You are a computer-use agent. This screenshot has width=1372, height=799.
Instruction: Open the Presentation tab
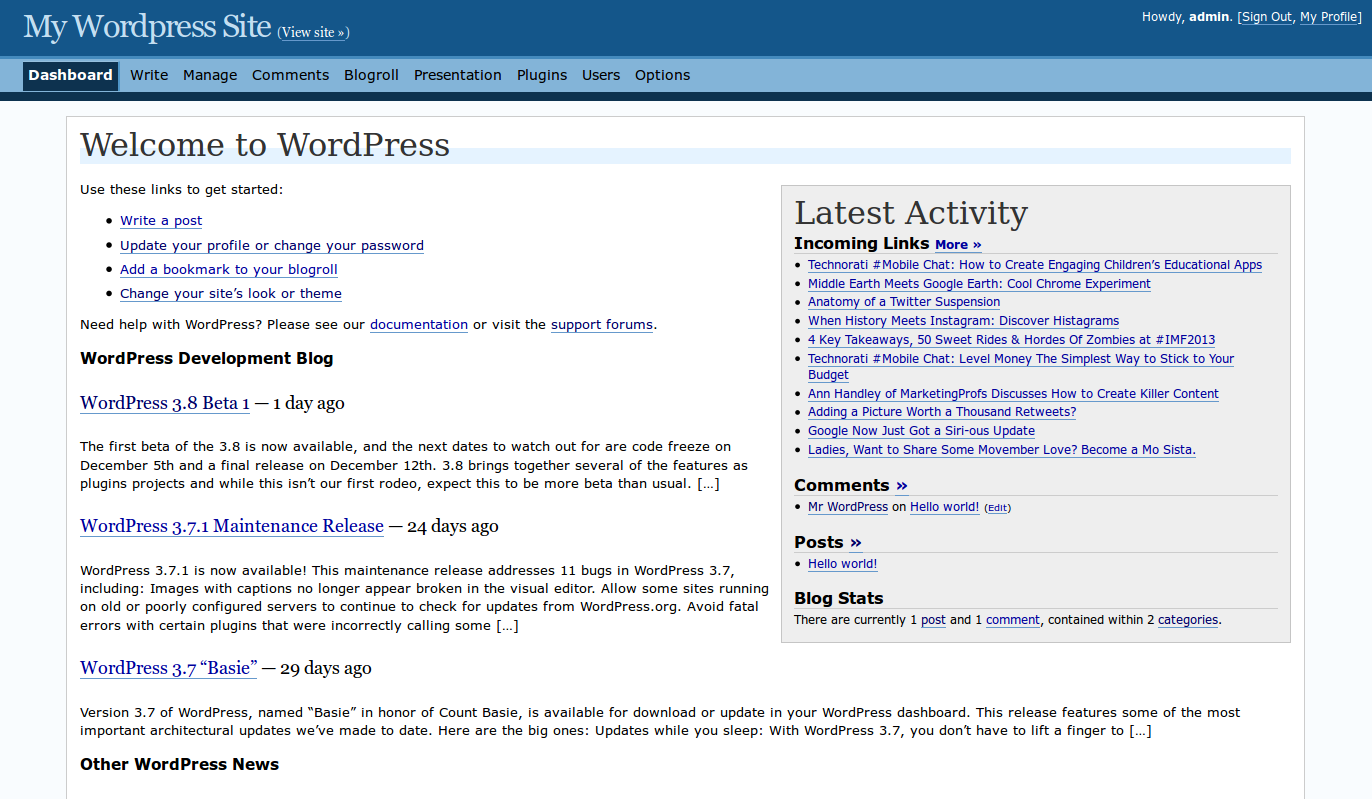[x=457, y=75]
